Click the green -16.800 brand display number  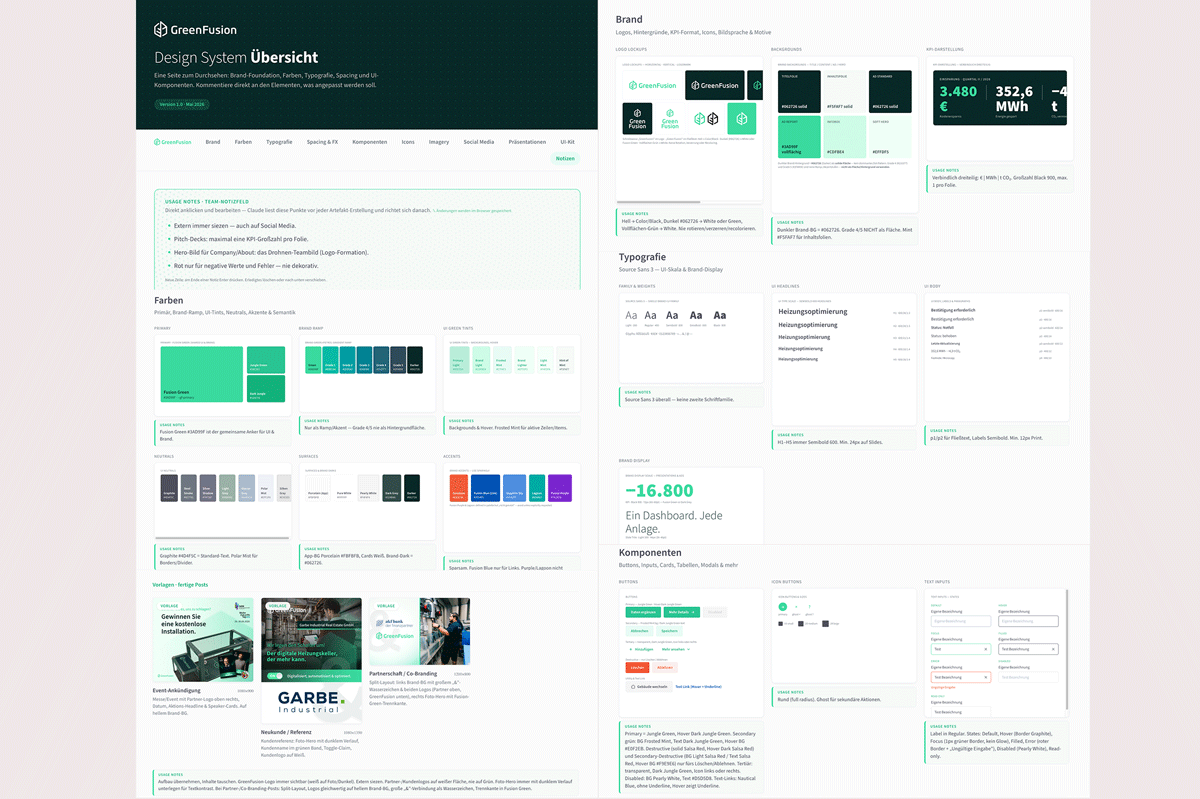pyautogui.click(x=659, y=490)
